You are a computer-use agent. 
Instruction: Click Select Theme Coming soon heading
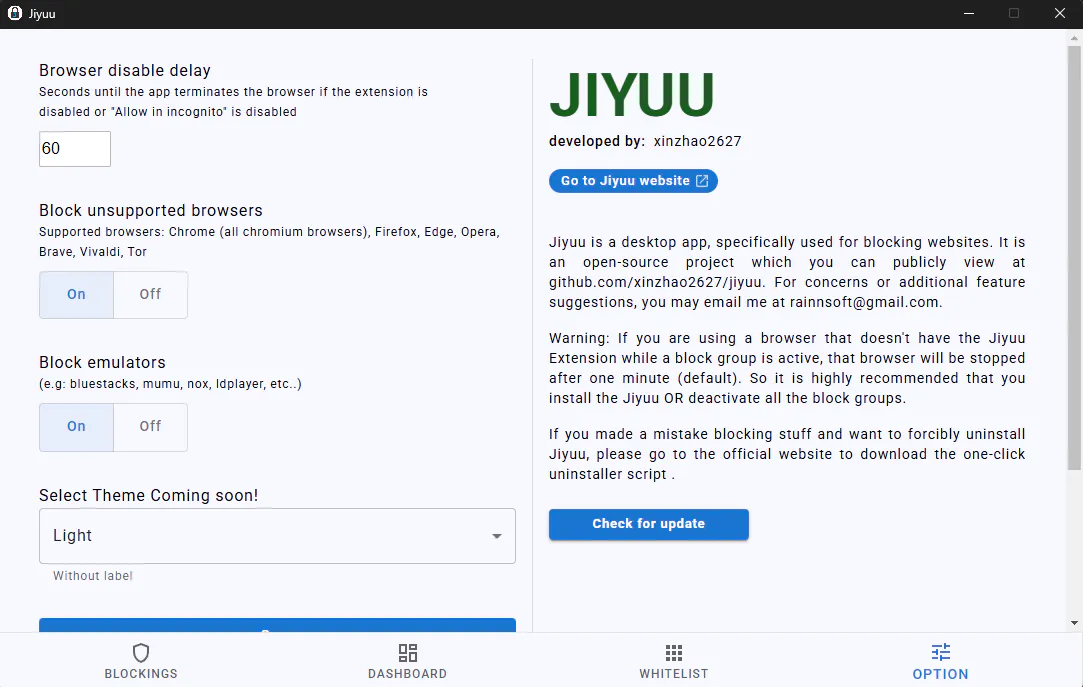click(148, 496)
